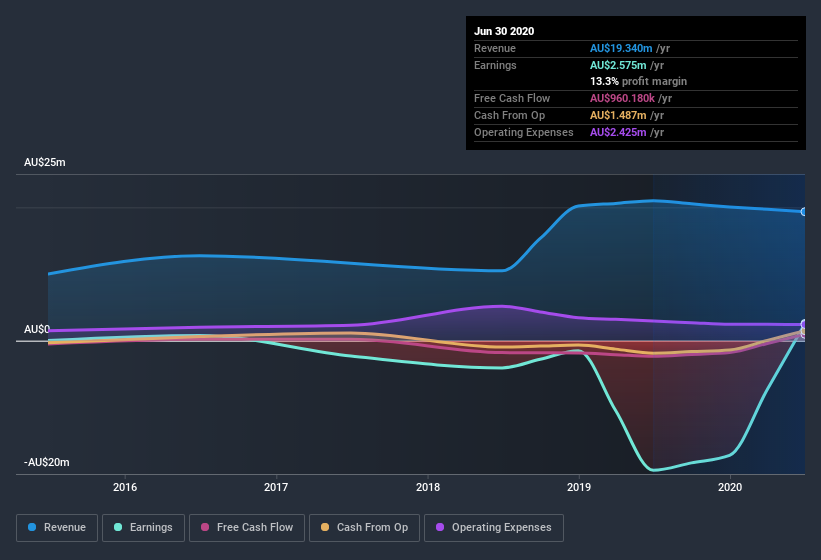Viewport: 821px width, 560px height.
Task: Click the 2020 x-axis label
Action: pos(730,487)
